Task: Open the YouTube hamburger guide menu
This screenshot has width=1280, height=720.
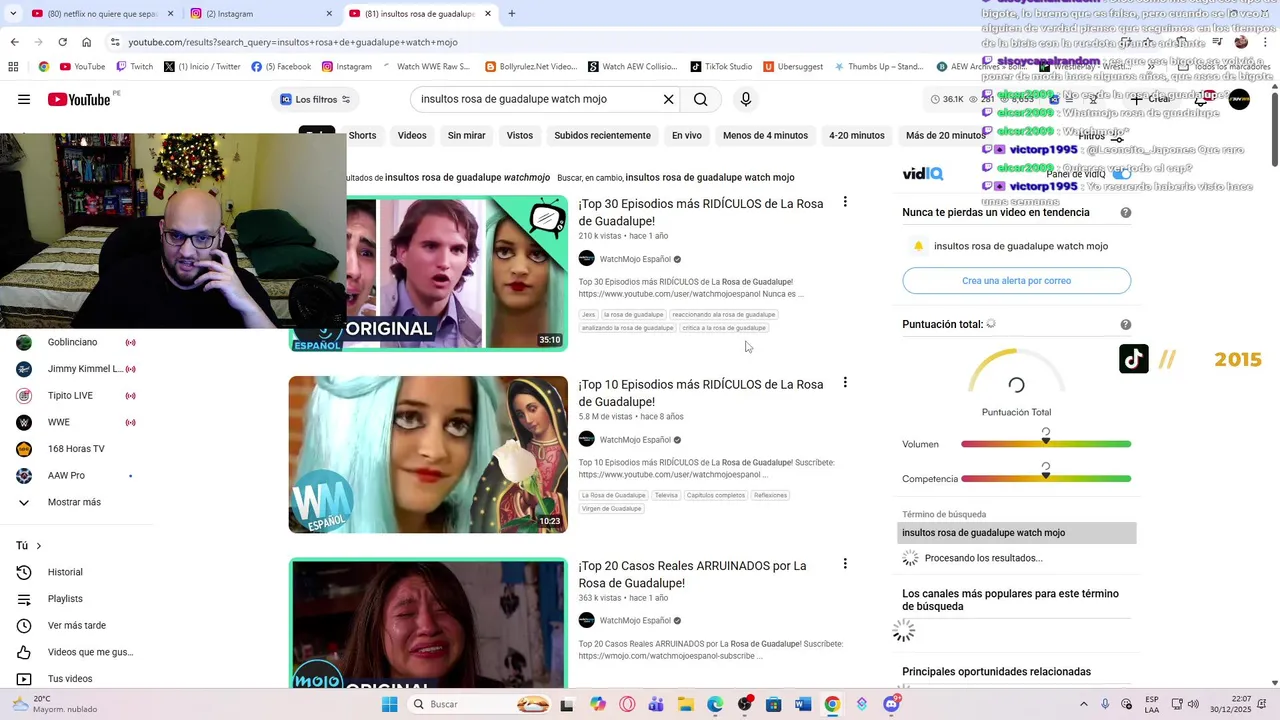Action: point(24,99)
